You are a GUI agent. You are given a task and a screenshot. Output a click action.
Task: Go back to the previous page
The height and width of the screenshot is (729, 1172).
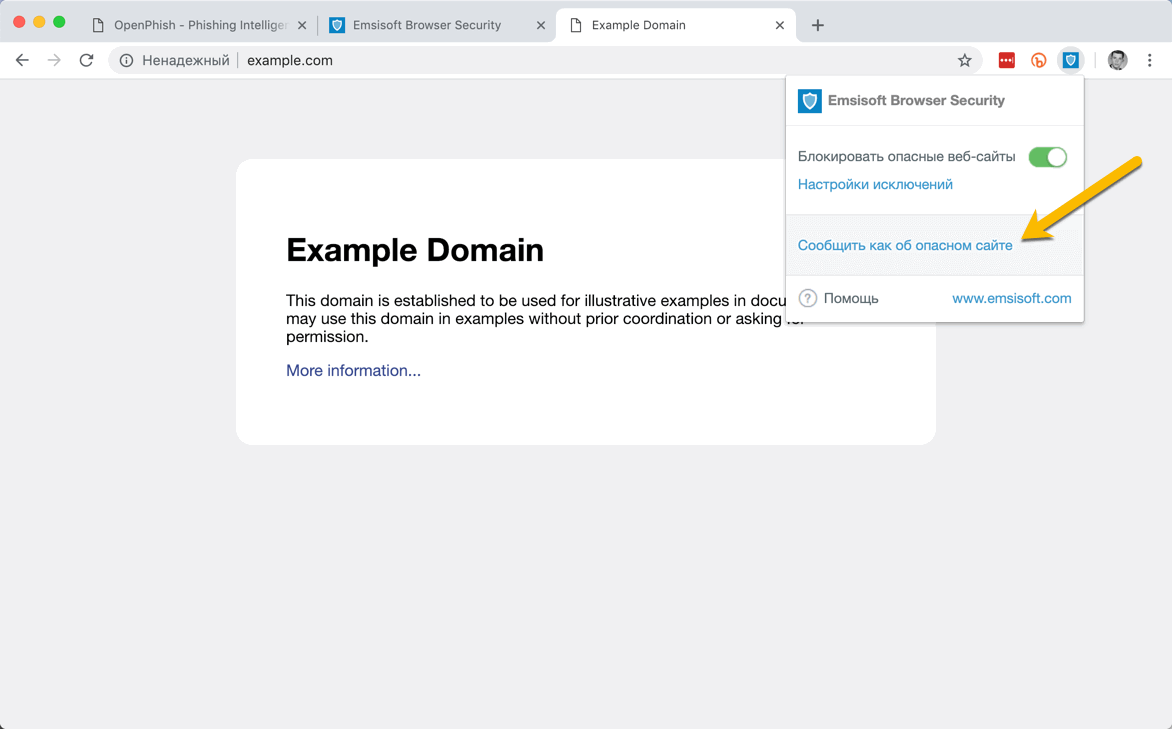[22, 61]
